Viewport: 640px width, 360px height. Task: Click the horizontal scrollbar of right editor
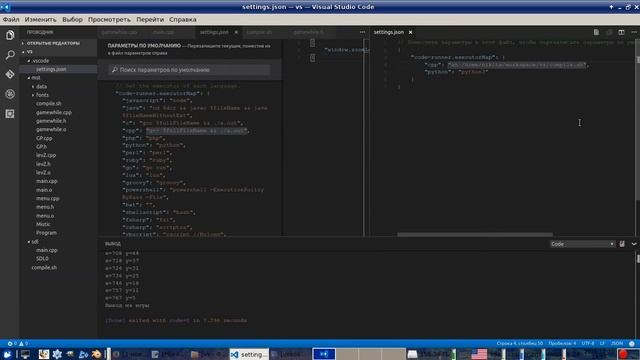click(x=475, y=235)
